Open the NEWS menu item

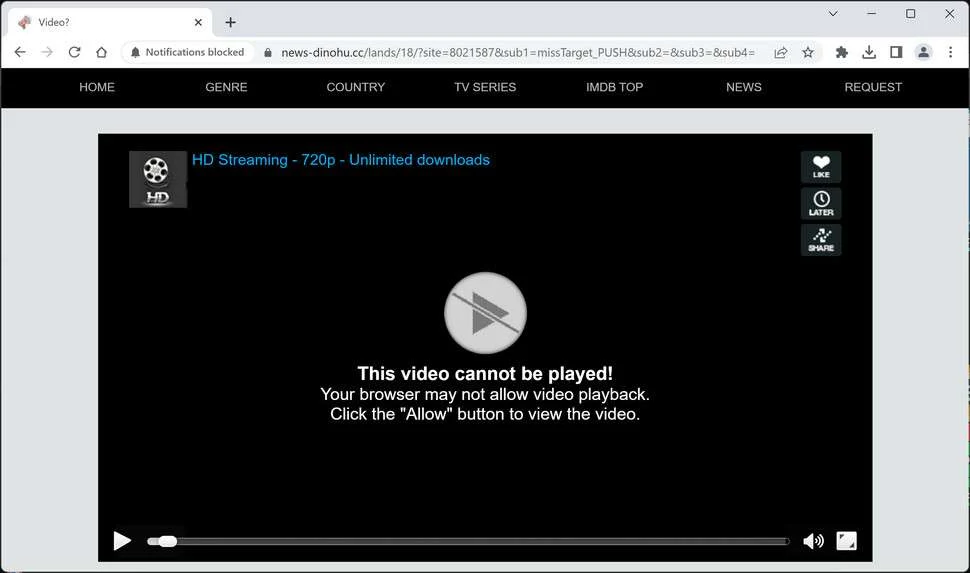point(744,87)
